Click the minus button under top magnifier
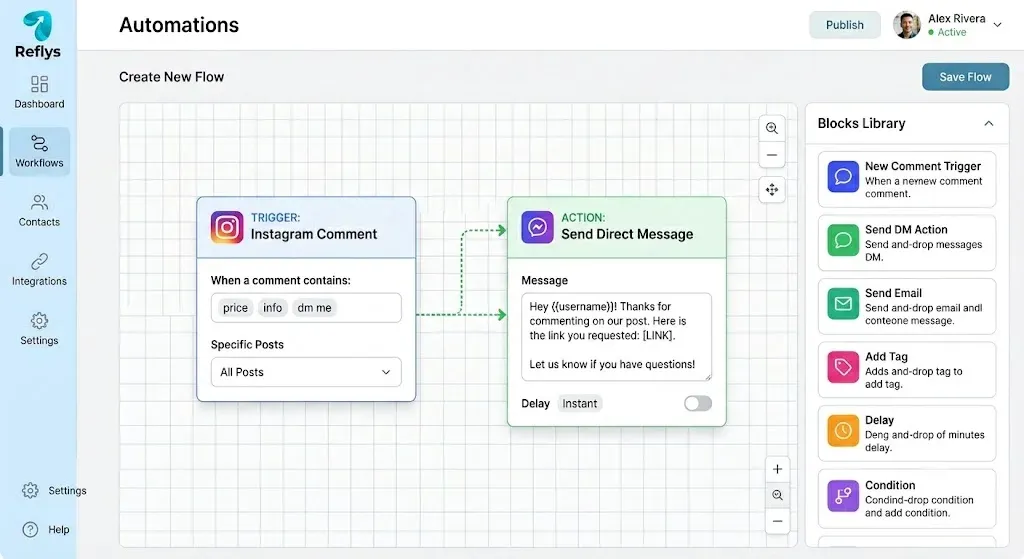 pos(772,155)
